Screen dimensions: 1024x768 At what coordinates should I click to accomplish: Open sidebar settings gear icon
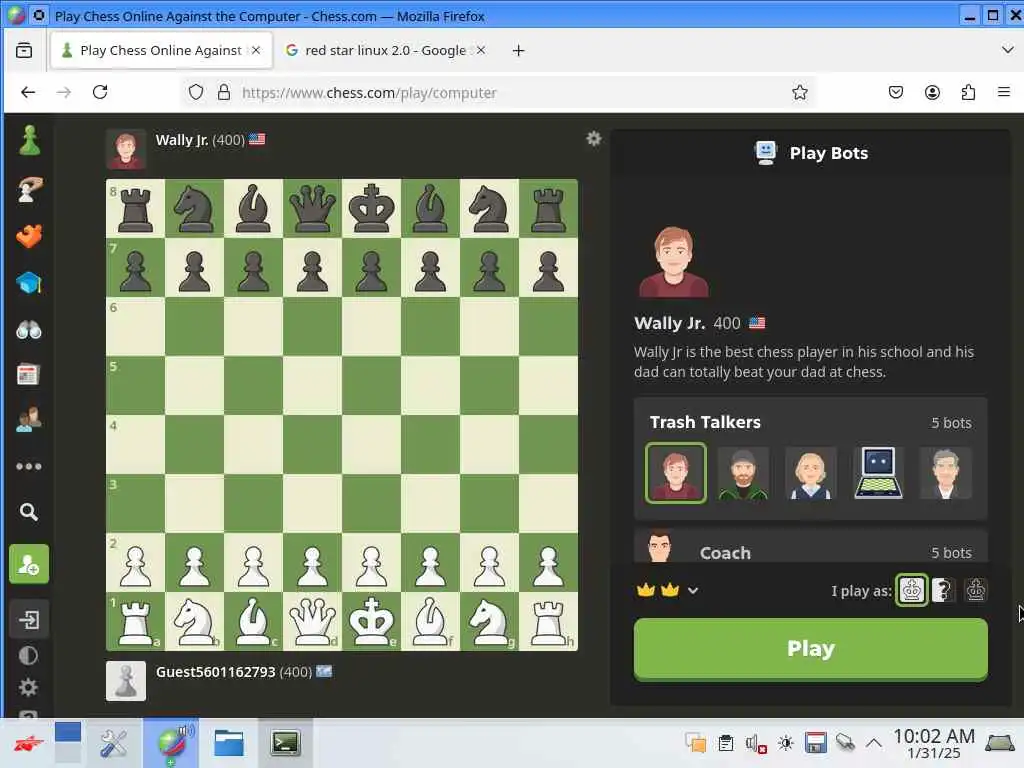point(28,687)
